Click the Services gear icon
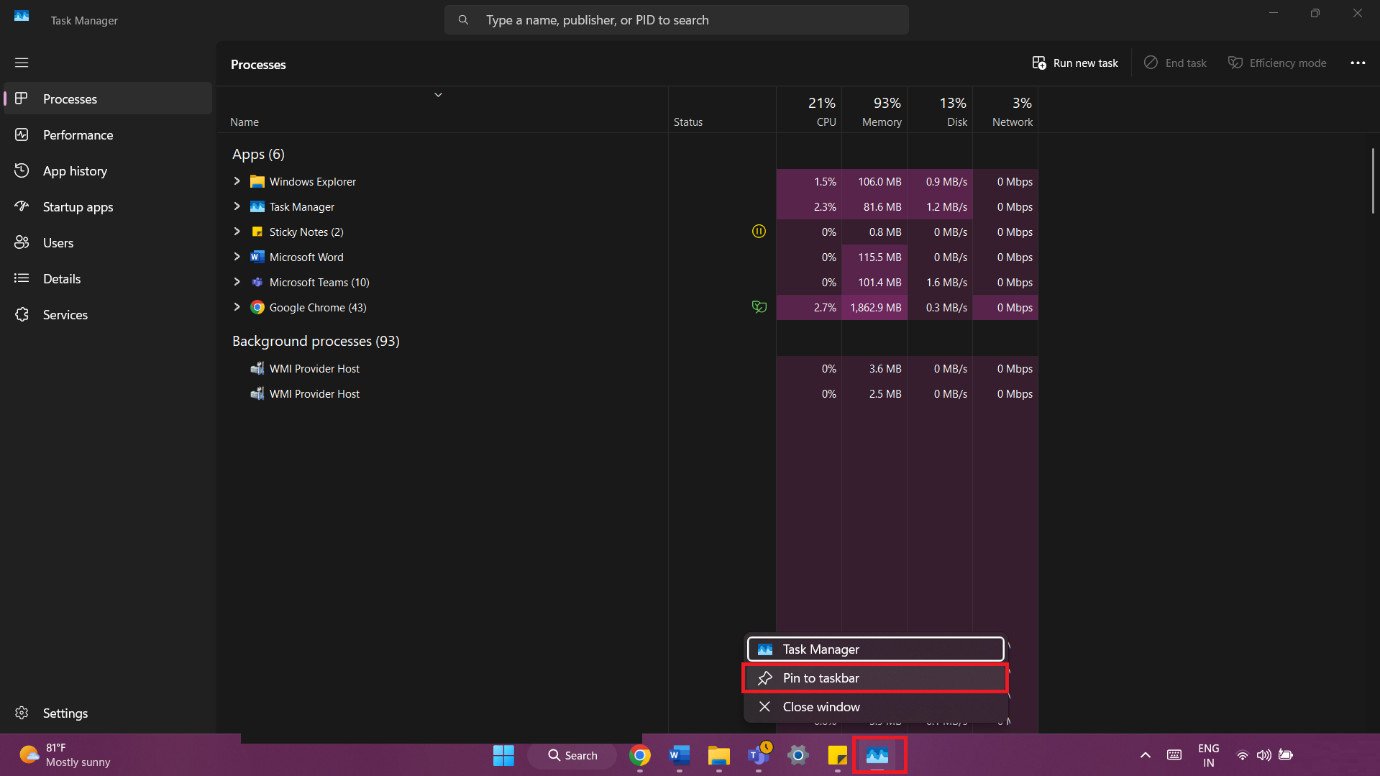This screenshot has width=1380, height=776. 21,315
